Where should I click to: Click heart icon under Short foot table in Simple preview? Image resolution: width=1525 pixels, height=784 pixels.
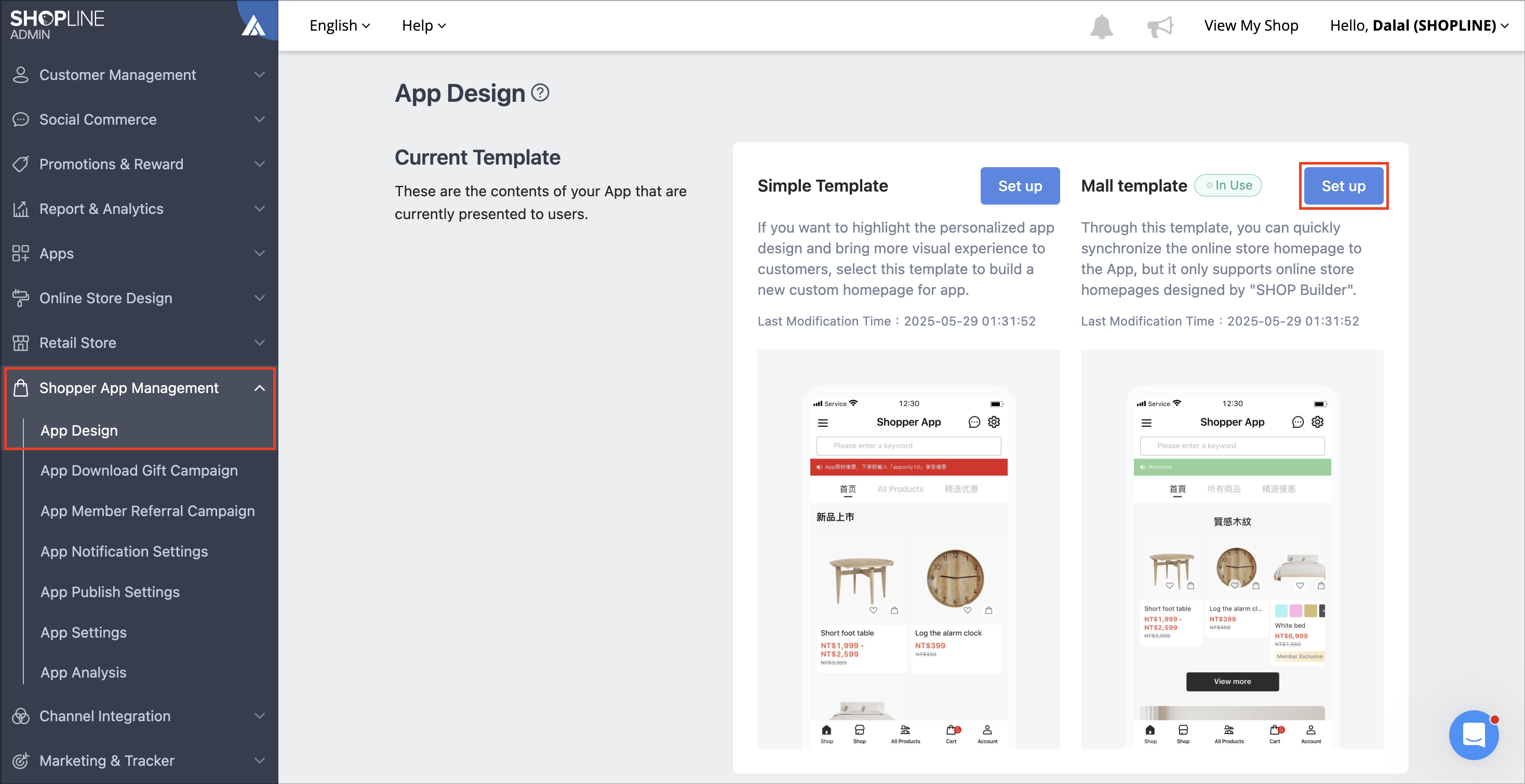(873, 610)
